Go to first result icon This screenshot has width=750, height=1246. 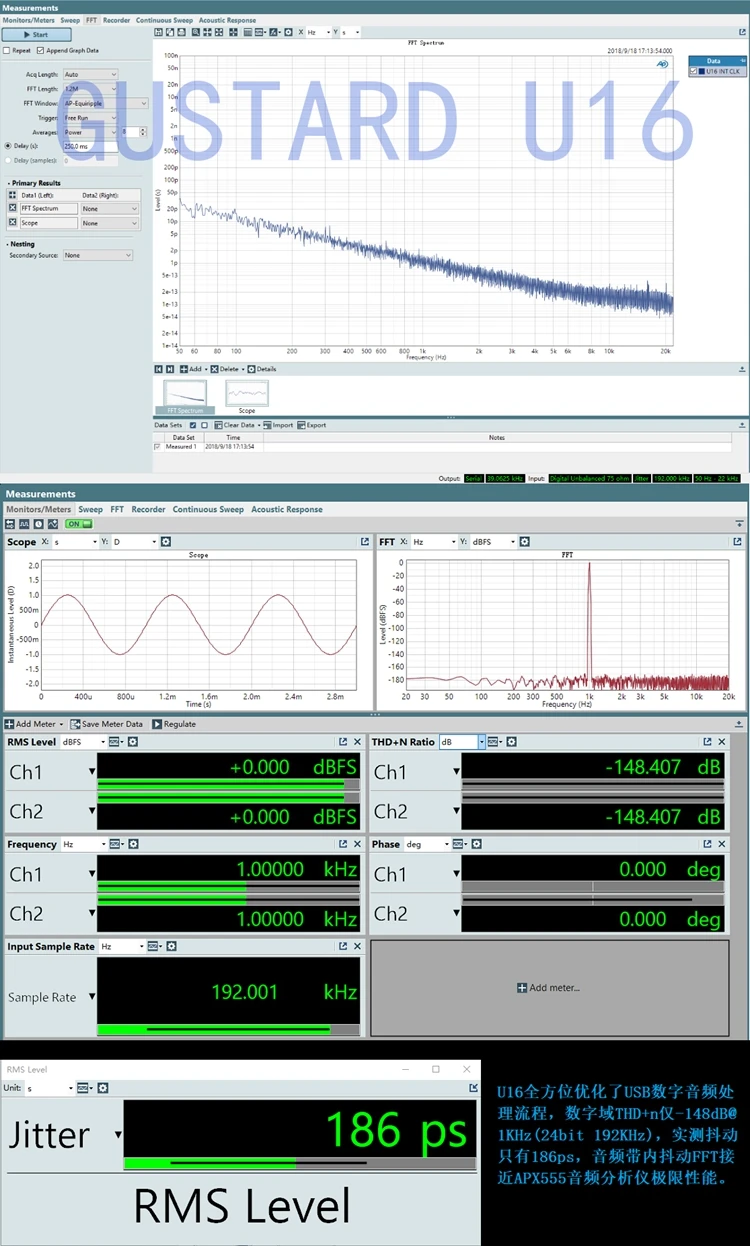coord(158,369)
